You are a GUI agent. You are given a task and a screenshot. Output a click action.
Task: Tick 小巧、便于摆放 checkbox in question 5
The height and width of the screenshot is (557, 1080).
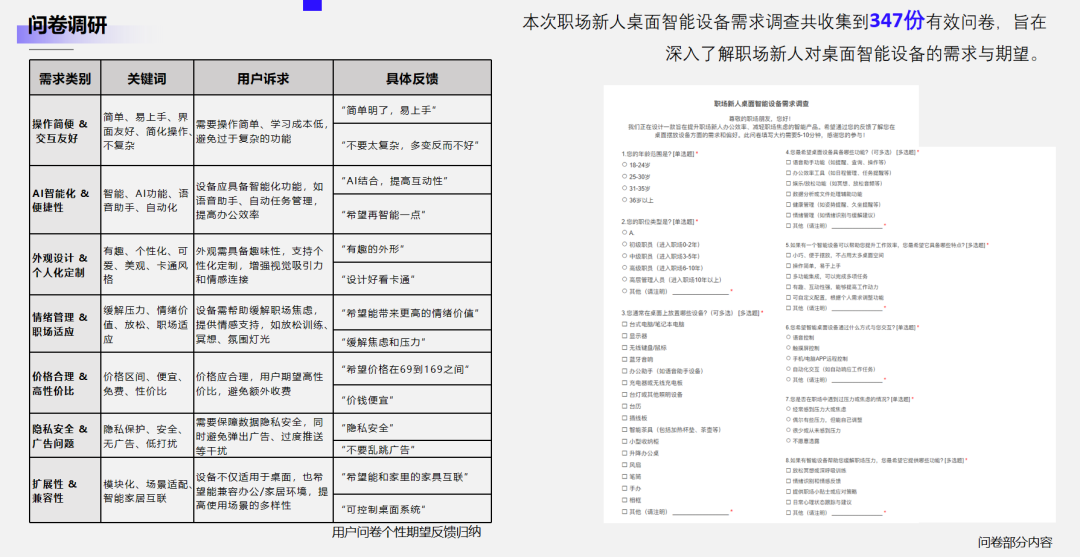788,255
